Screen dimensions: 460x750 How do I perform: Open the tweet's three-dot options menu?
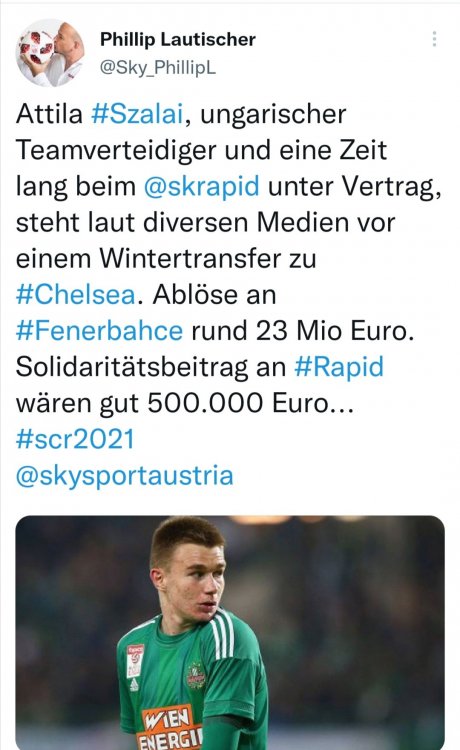coord(434,39)
